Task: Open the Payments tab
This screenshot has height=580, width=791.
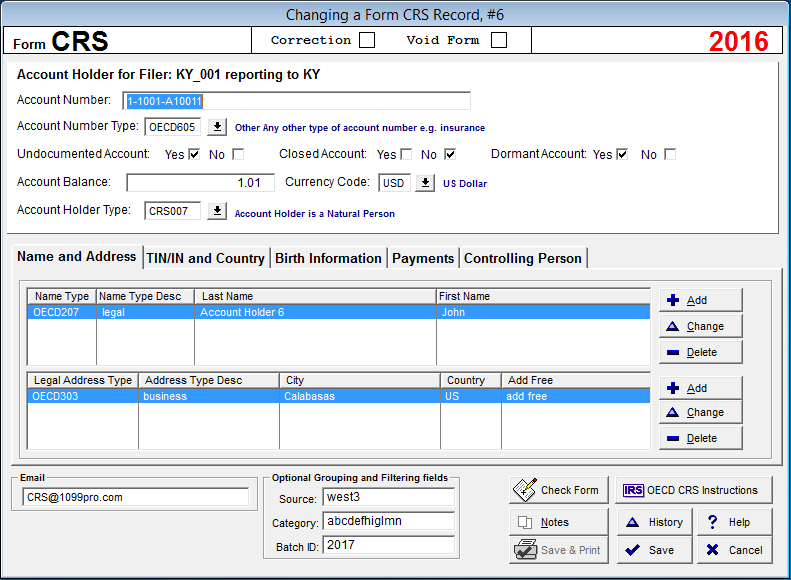Action: [x=423, y=258]
